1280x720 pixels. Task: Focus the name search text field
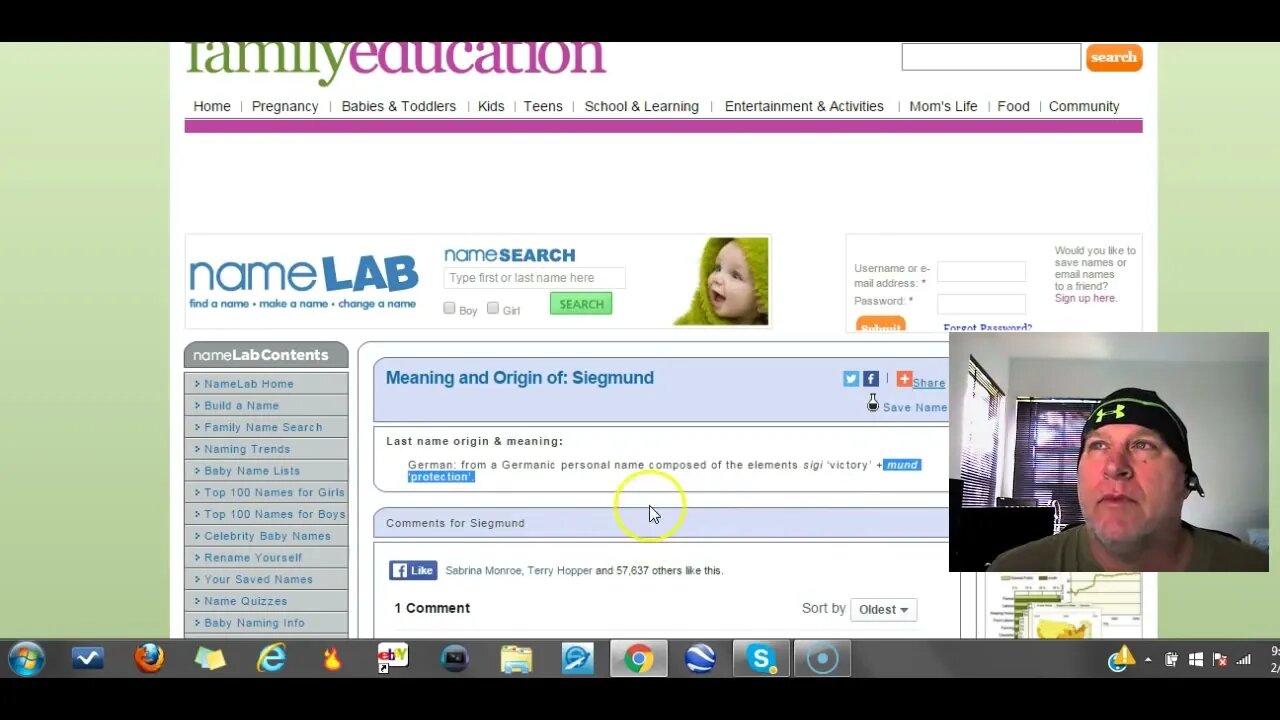click(x=534, y=278)
